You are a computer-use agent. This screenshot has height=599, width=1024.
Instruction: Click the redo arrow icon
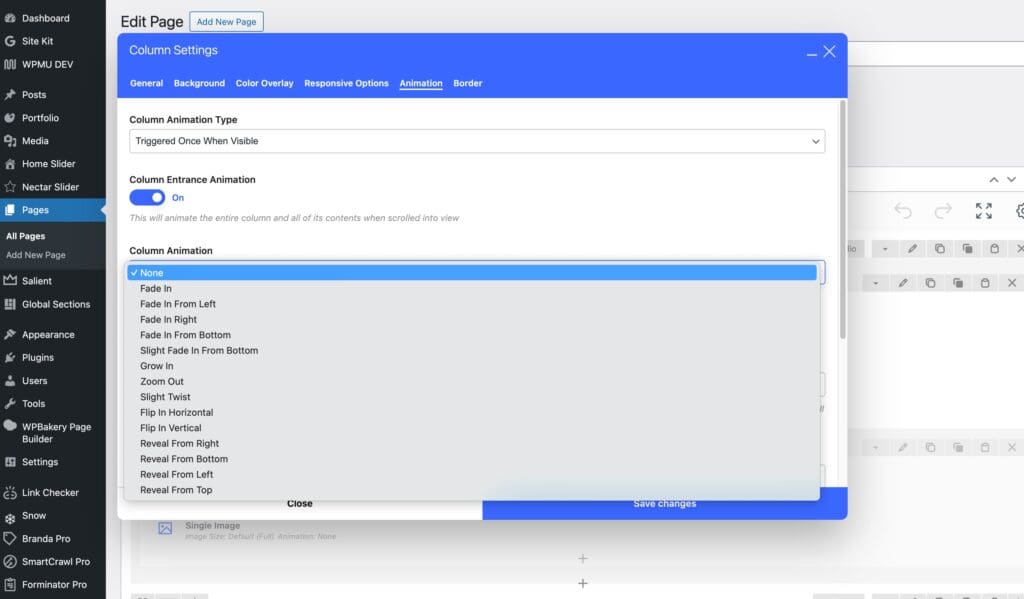[x=943, y=210]
